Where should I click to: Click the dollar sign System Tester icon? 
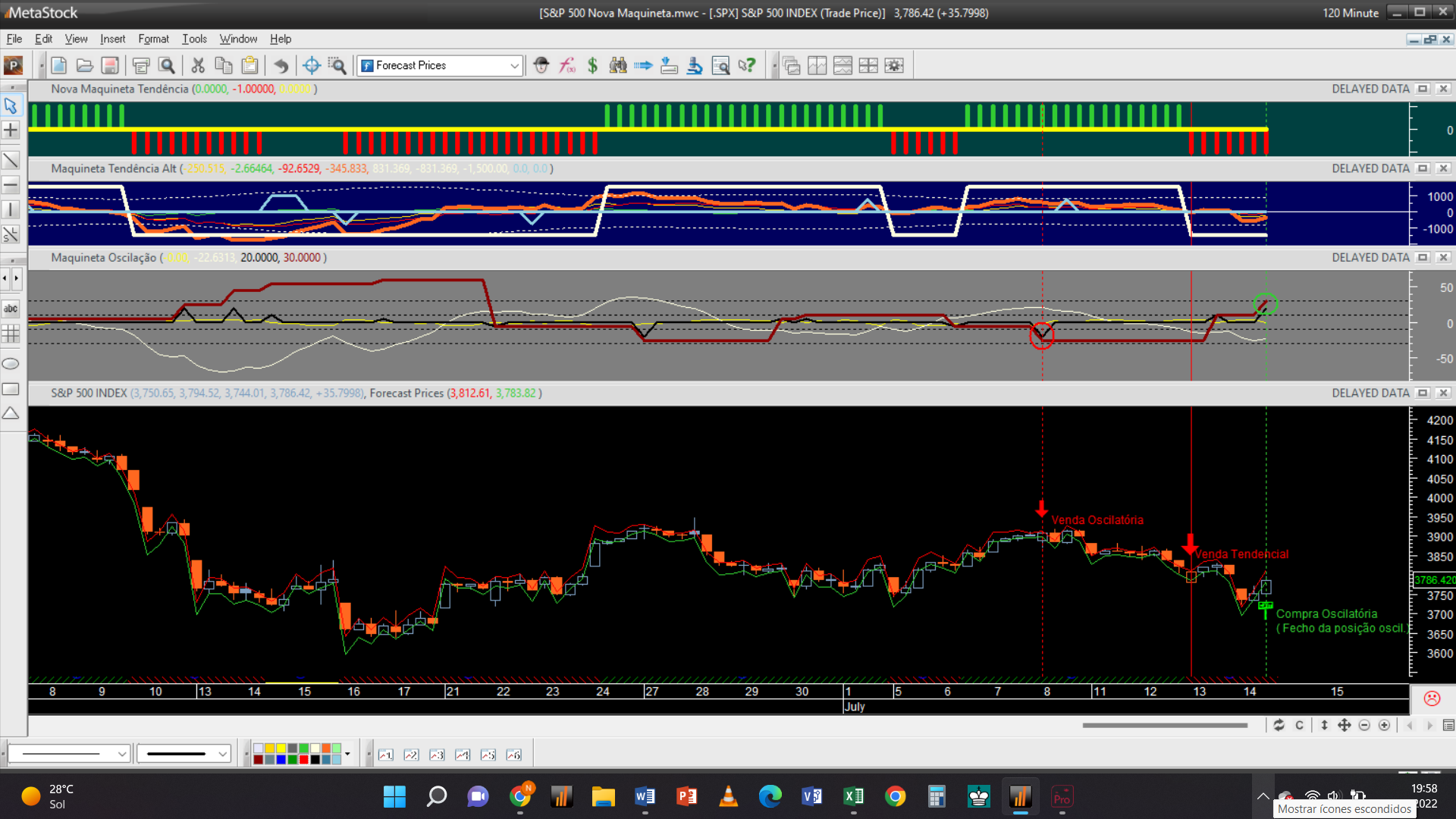click(592, 66)
